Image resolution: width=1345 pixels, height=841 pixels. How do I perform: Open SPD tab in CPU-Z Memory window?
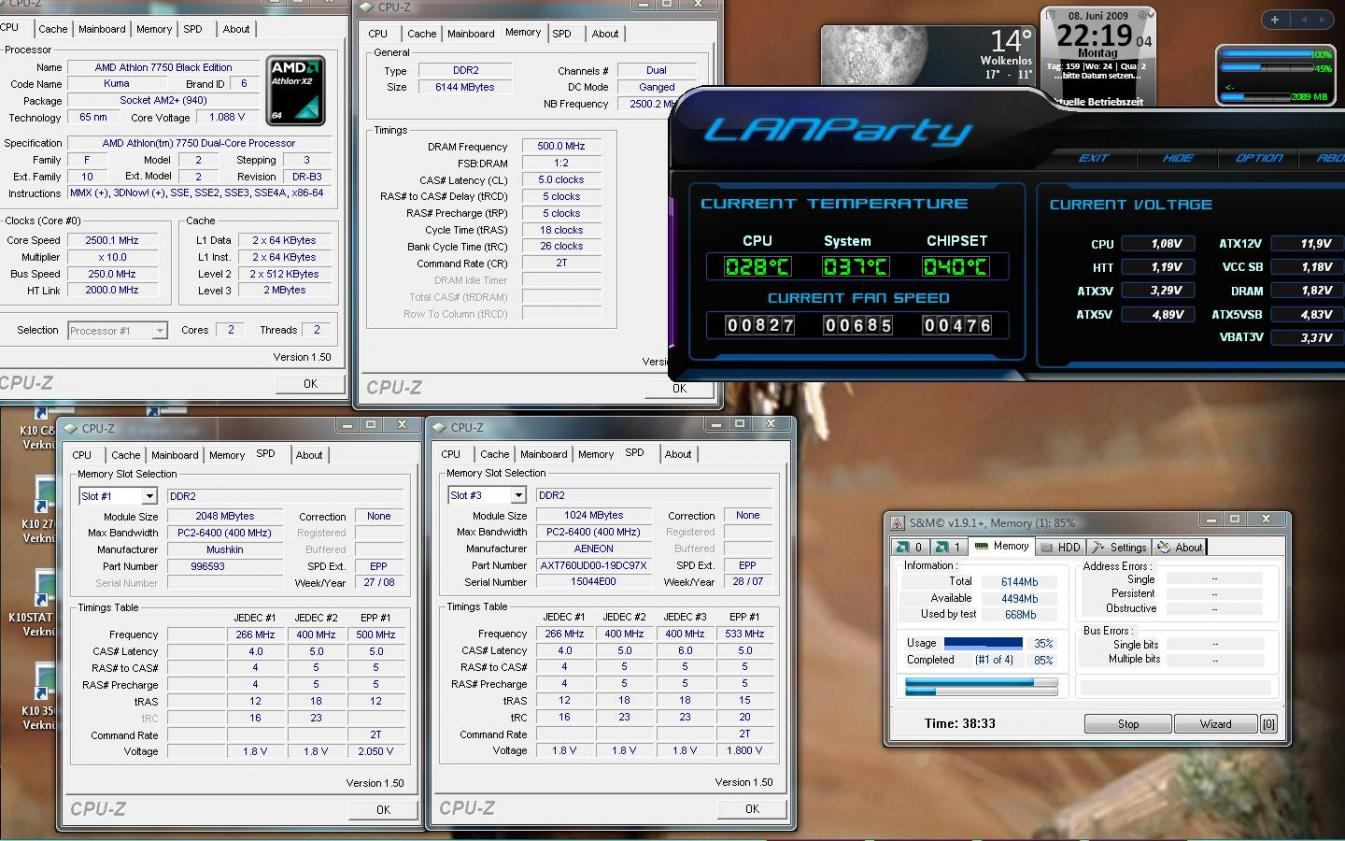562,34
